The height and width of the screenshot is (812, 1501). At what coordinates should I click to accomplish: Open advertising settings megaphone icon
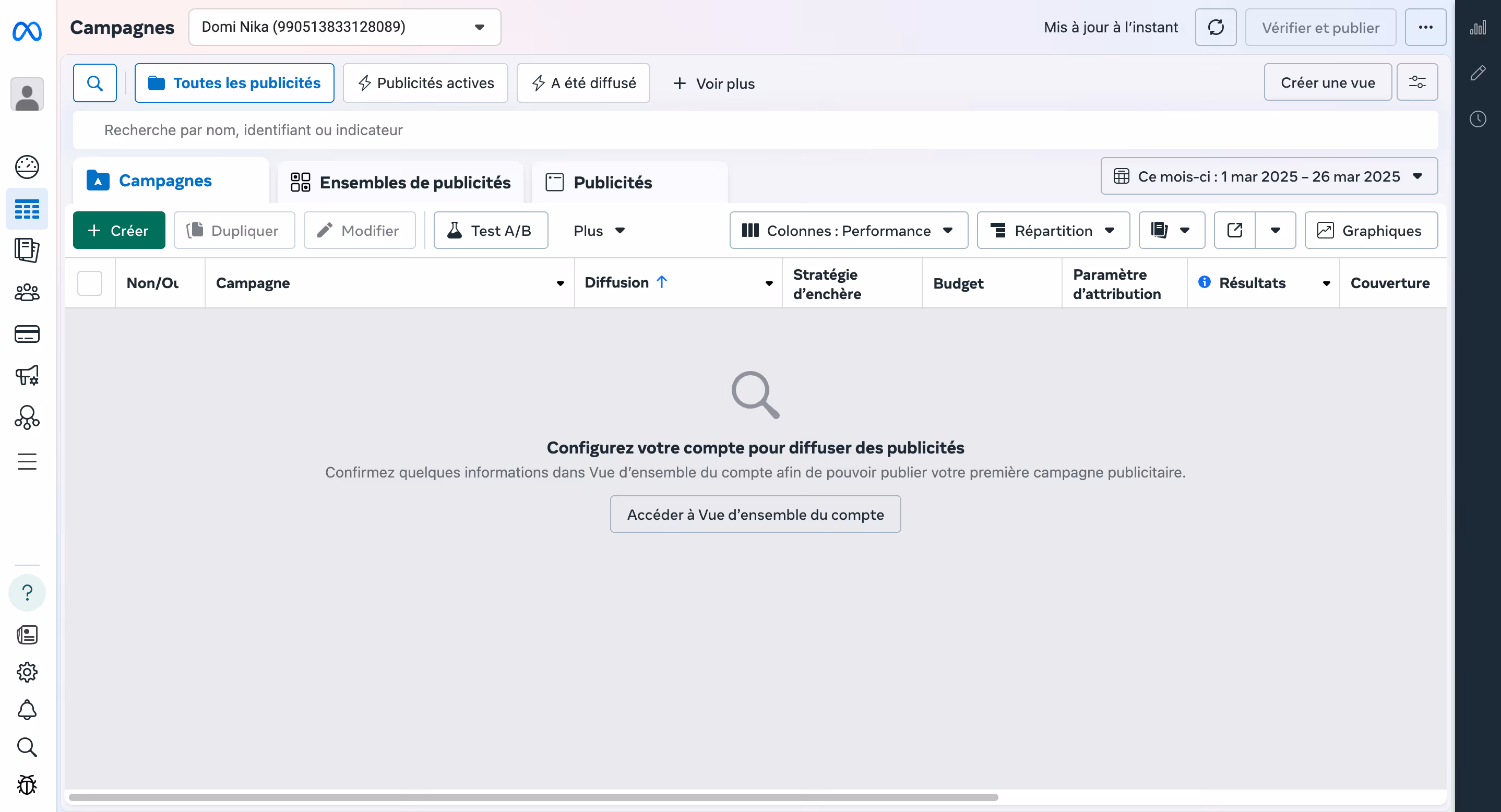click(x=27, y=376)
